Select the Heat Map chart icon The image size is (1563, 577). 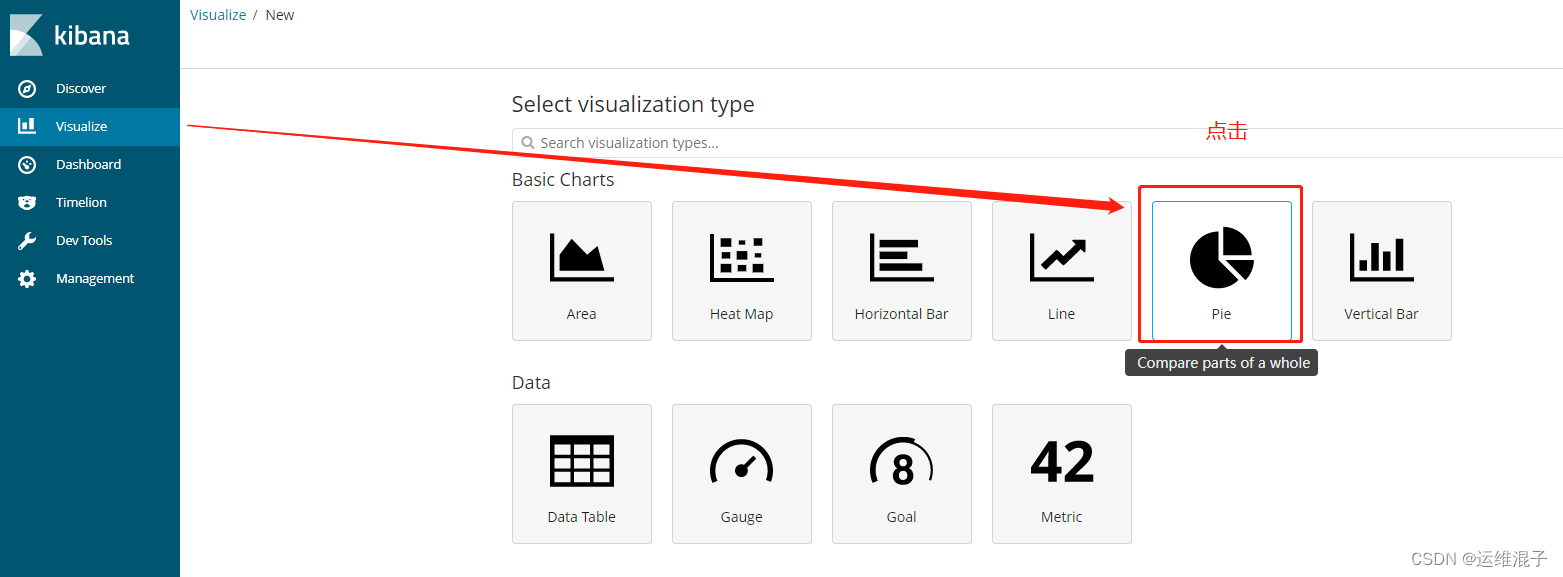click(742, 257)
